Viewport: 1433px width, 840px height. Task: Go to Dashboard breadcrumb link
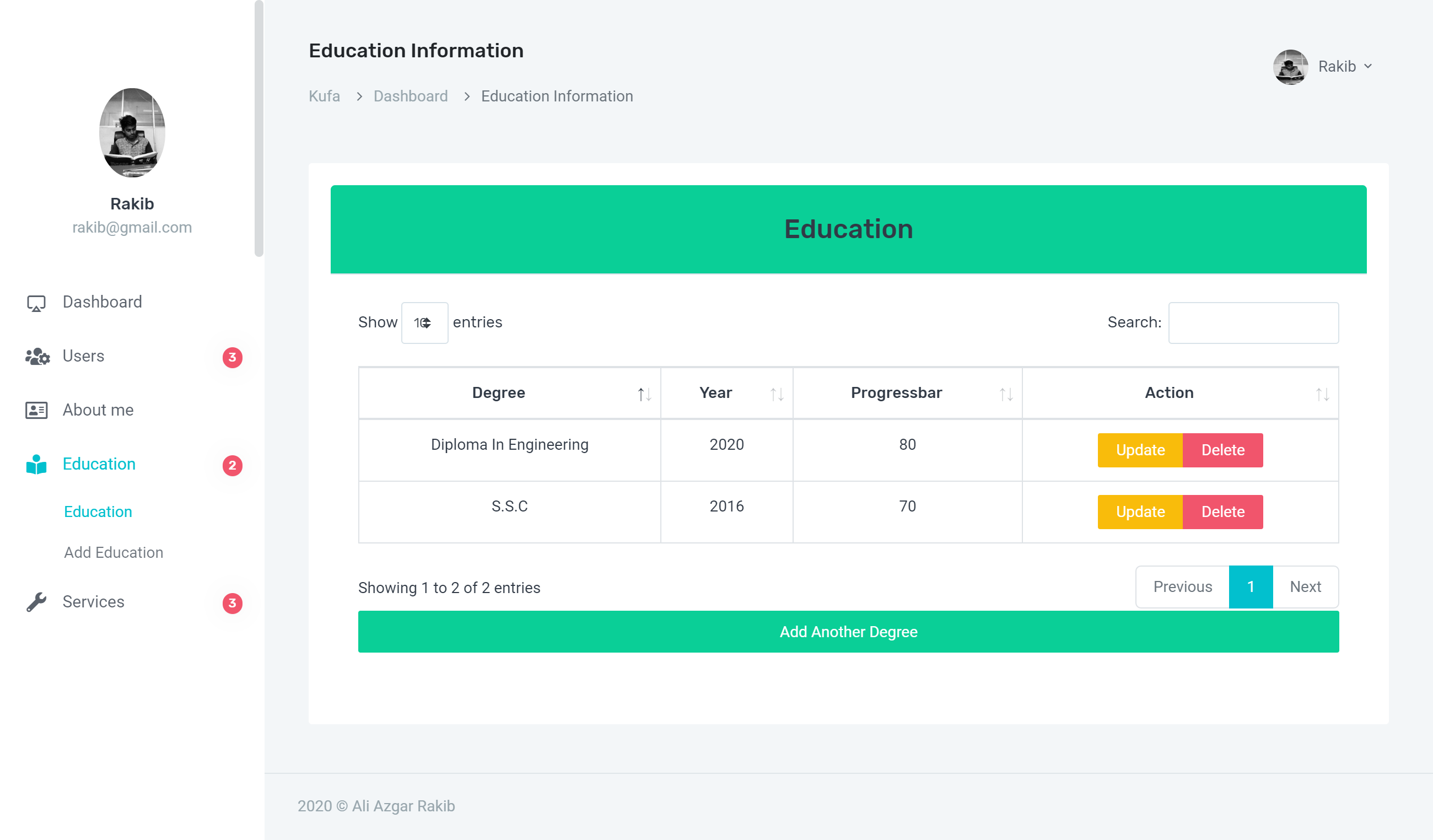click(410, 96)
